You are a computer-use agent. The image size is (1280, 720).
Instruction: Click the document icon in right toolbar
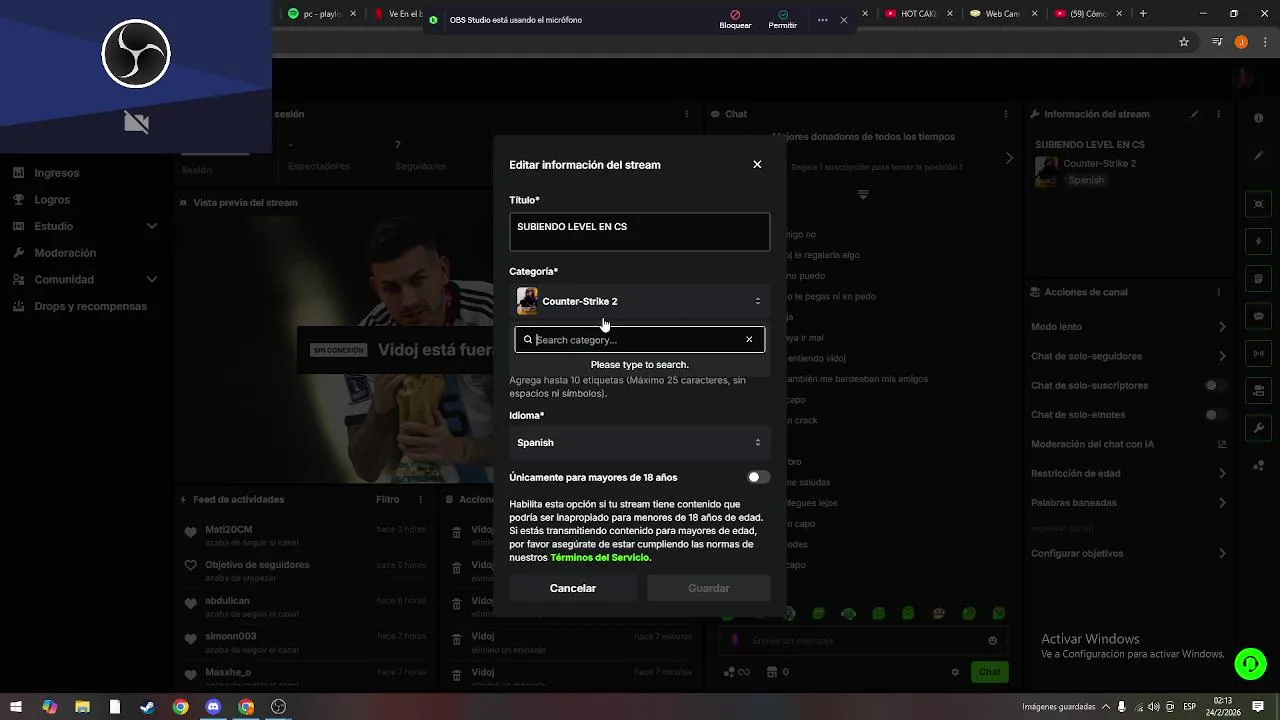[x=1259, y=279]
